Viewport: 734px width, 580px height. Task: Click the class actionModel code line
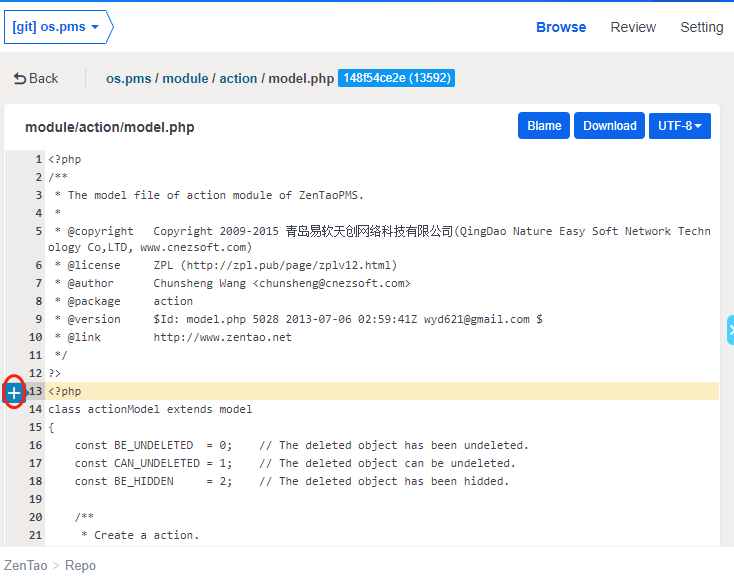click(150, 409)
